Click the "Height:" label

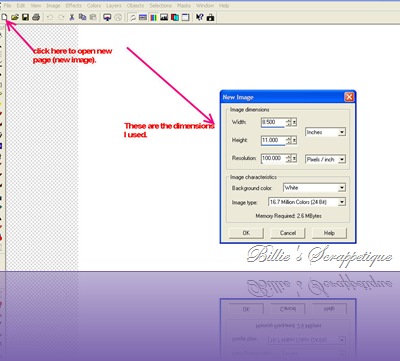click(240, 140)
